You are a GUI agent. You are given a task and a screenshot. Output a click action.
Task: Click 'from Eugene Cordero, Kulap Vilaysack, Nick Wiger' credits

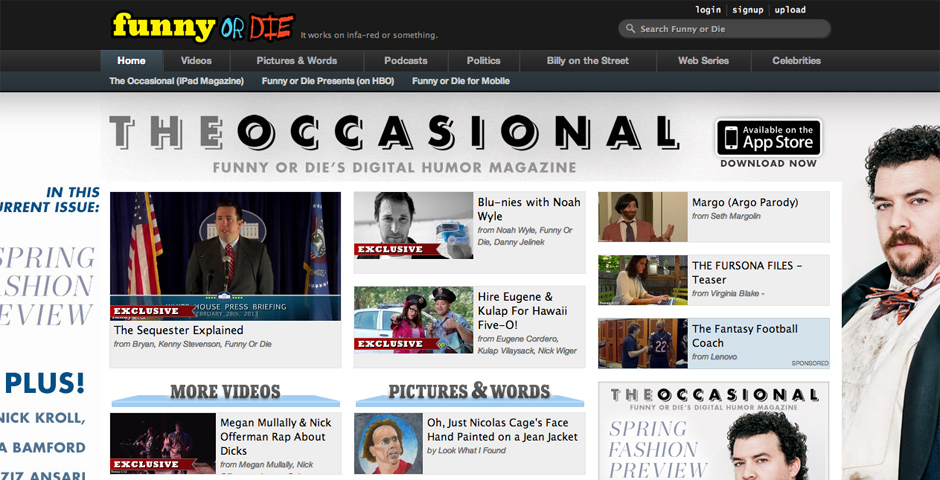click(527, 345)
